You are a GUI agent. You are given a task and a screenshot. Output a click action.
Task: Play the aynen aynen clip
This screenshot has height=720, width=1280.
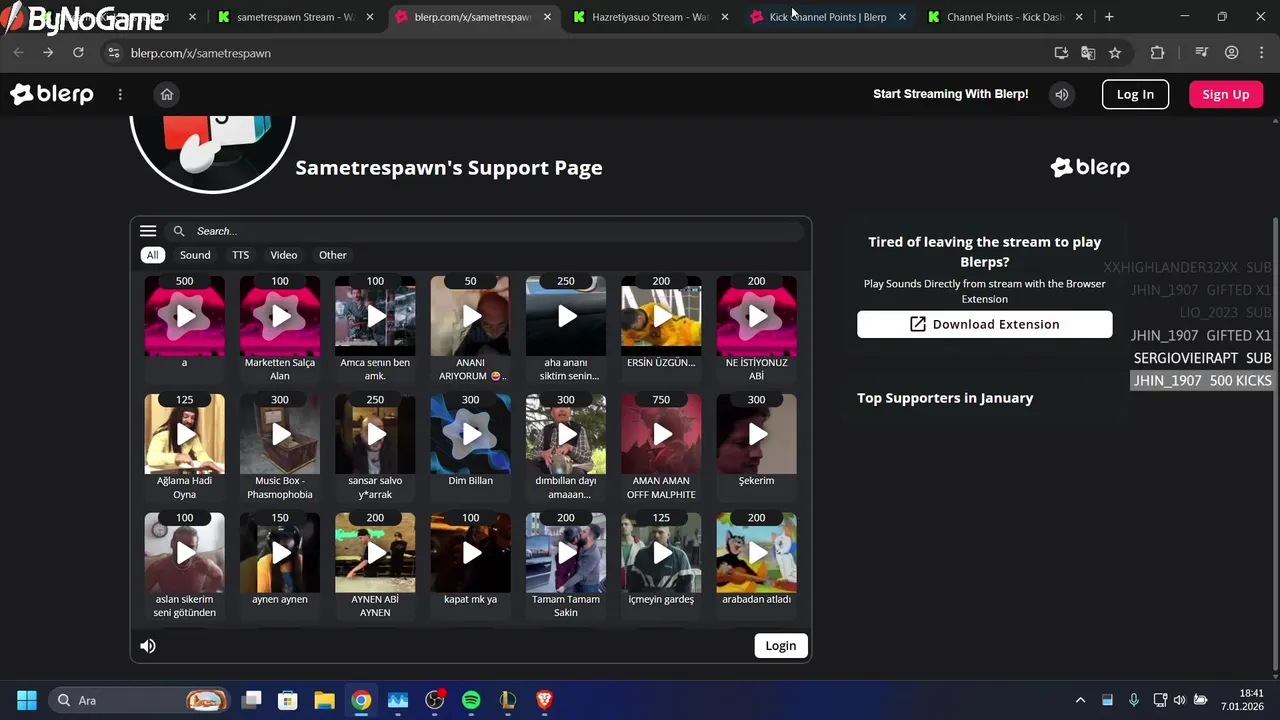point(280,553)
